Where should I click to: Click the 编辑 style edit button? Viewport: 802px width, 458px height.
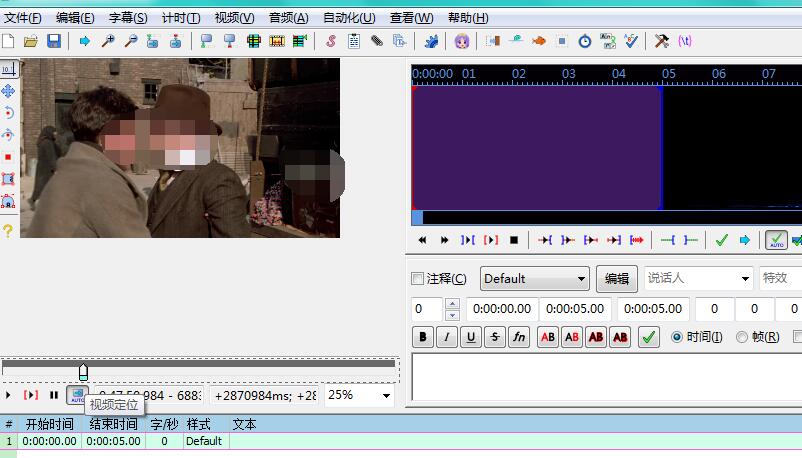(x=617, y=279)
